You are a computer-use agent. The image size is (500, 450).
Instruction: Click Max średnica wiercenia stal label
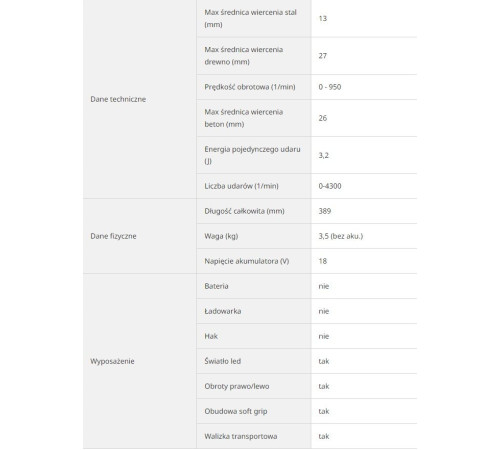click(x=250, y=18)
